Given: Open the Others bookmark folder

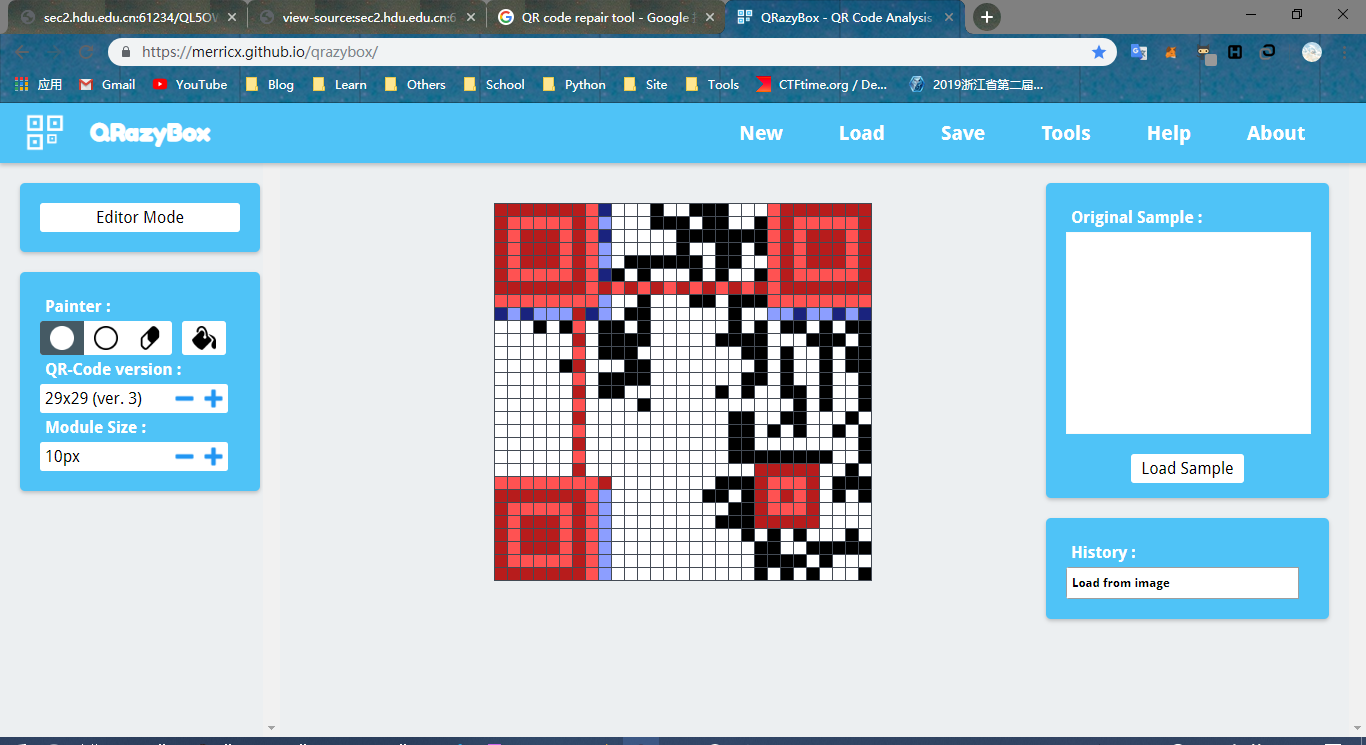Looking at the screenshot, I should click(415, 85).
